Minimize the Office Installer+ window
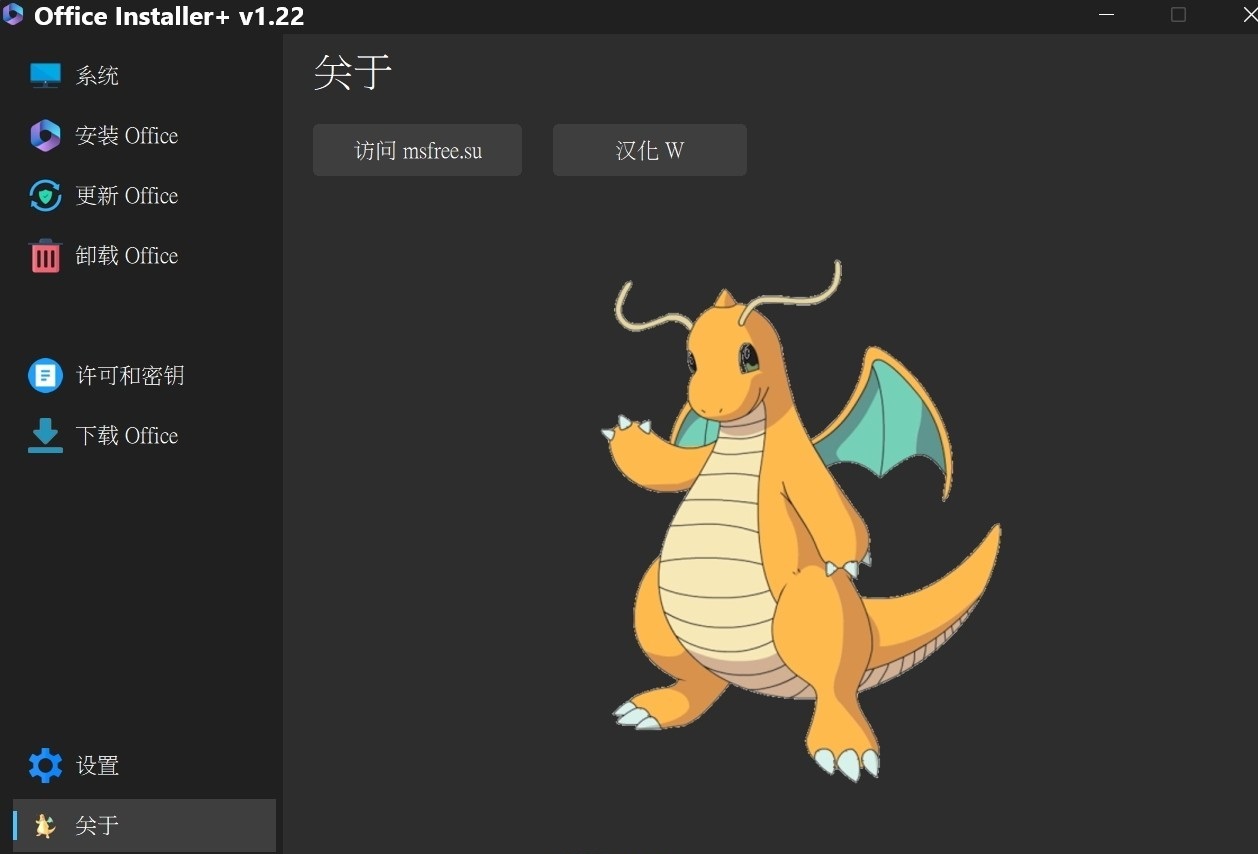Viewport: 1258px width, 854px height. pyautogui.click(x=1106, y=14)
